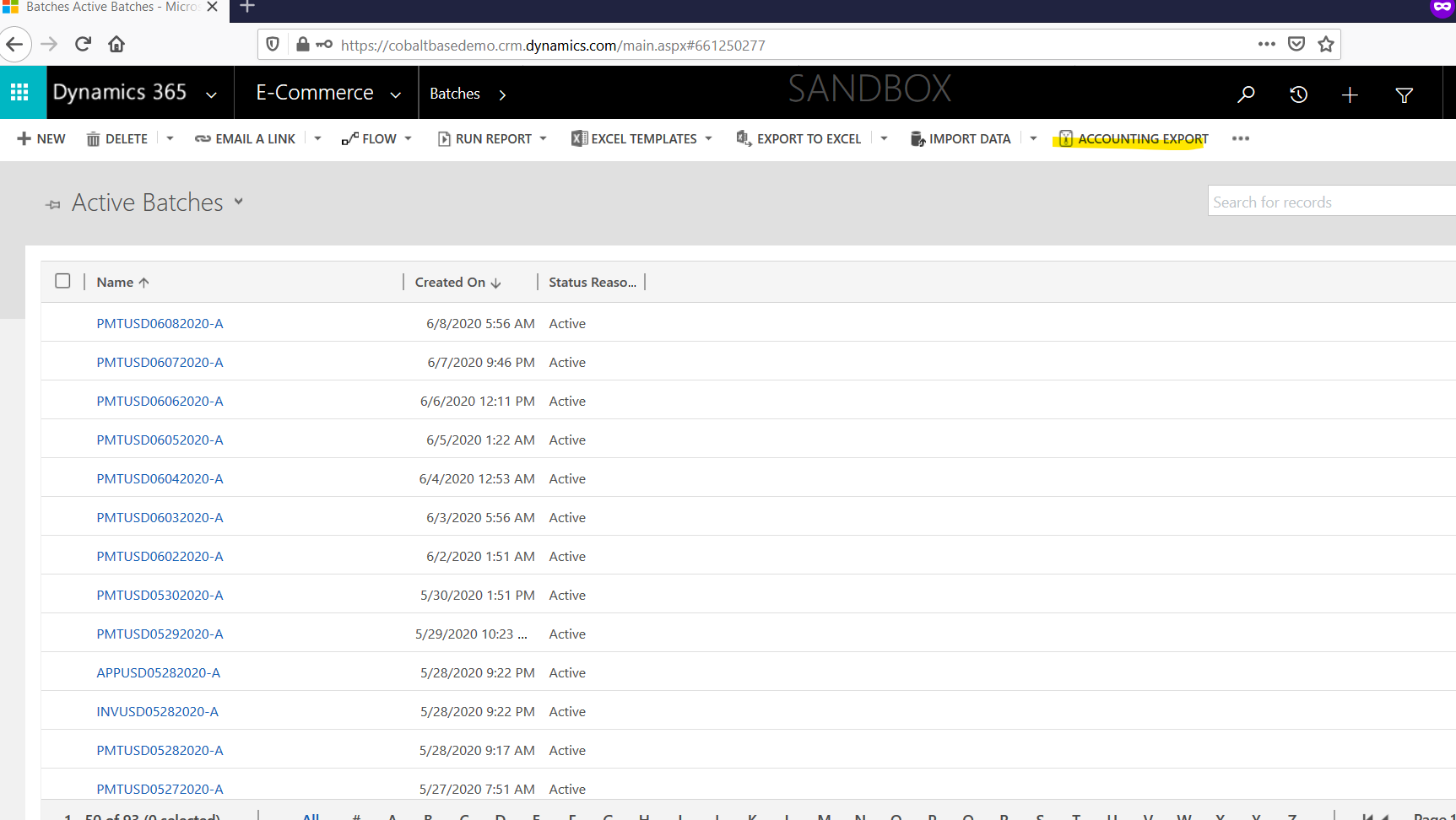The width and height of the screenshot is (1456, 820).
Task: Open the Batches navigation item
Action: point(455,94)
